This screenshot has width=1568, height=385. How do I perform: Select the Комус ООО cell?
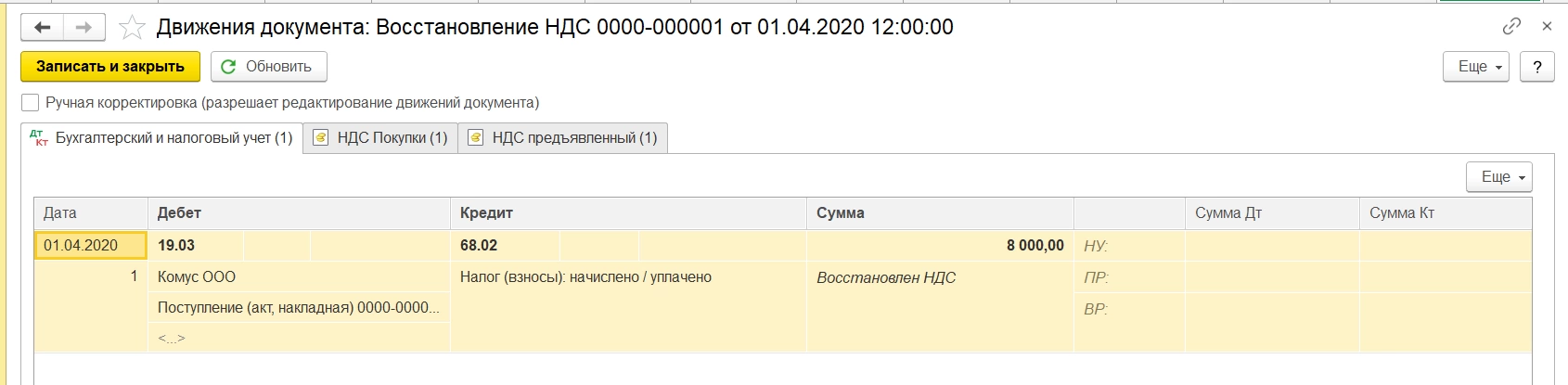[197, 277]
